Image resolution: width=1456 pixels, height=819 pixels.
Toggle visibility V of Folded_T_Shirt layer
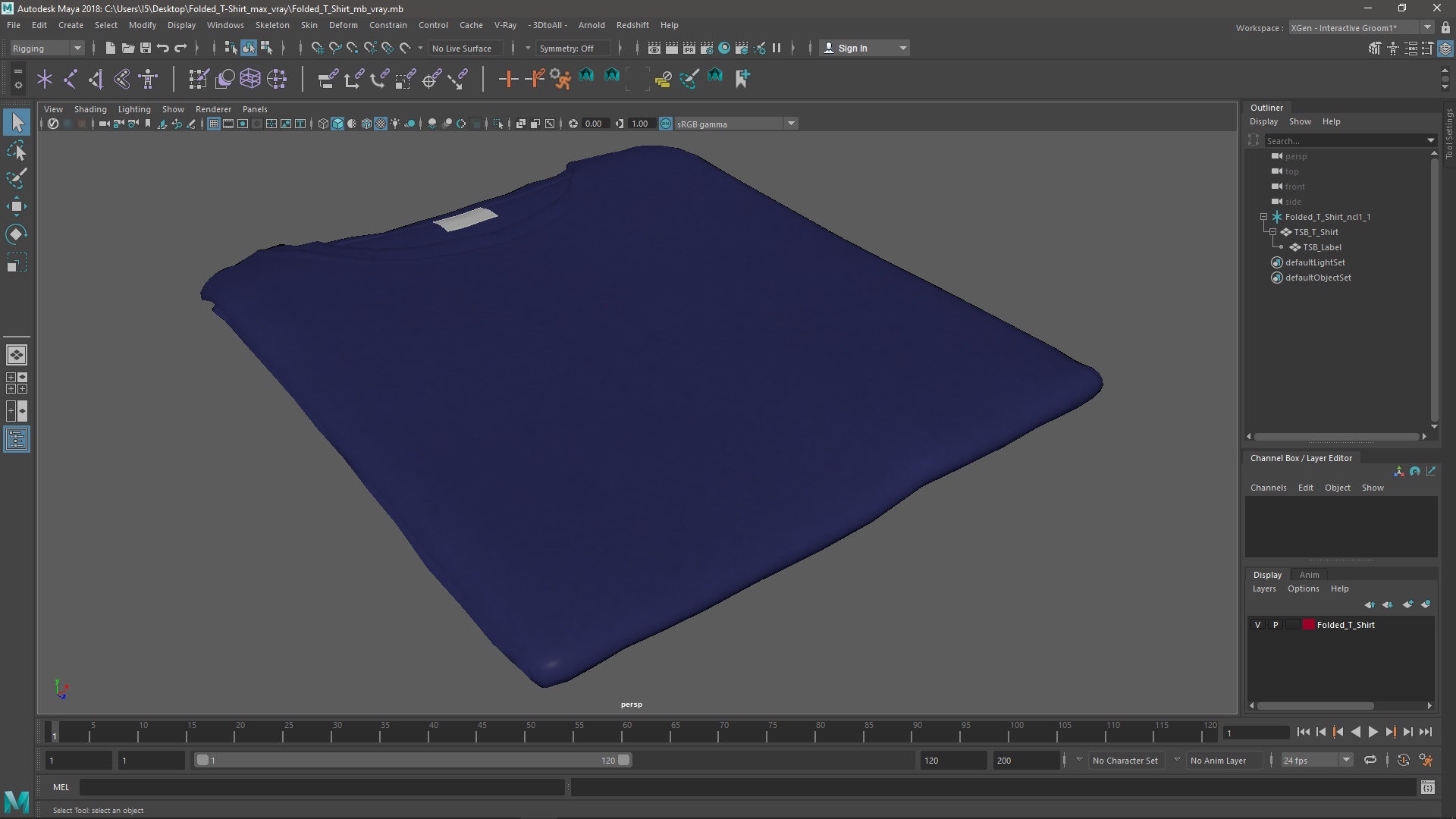[x=1258, y=625]
